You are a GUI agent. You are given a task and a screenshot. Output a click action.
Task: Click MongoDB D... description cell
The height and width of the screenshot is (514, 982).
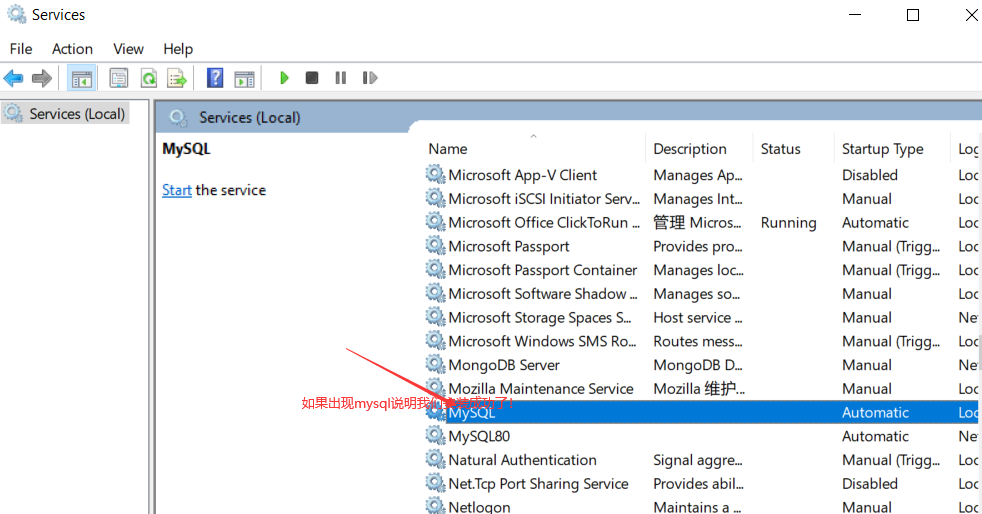point(698,366)
